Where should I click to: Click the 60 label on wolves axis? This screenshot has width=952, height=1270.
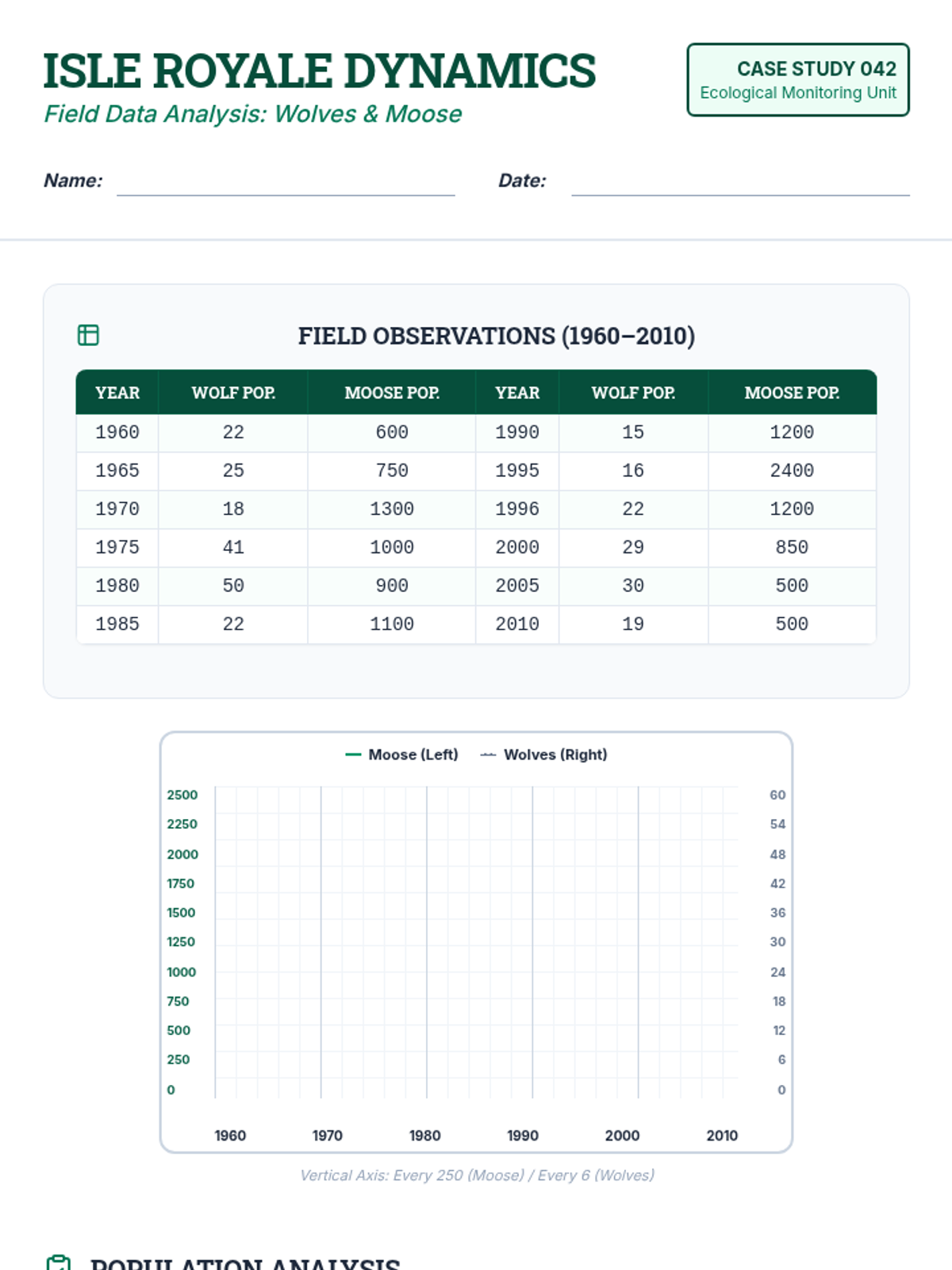pyautogui.click(x=777, y=795)
